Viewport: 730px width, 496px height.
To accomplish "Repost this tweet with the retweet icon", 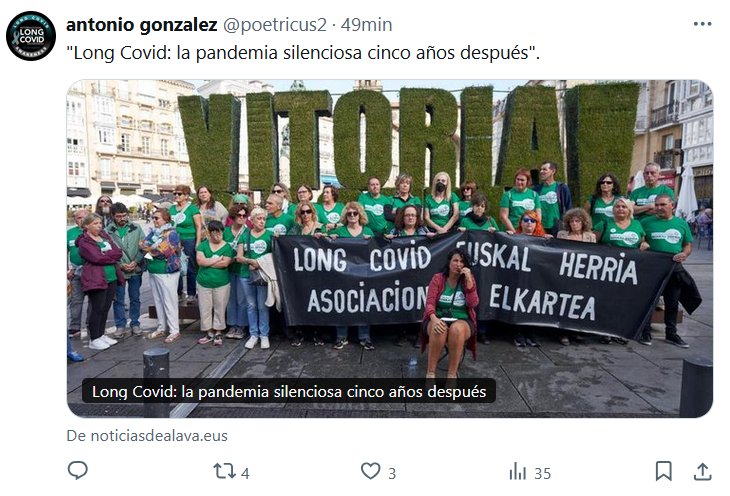I will (224, 471).
